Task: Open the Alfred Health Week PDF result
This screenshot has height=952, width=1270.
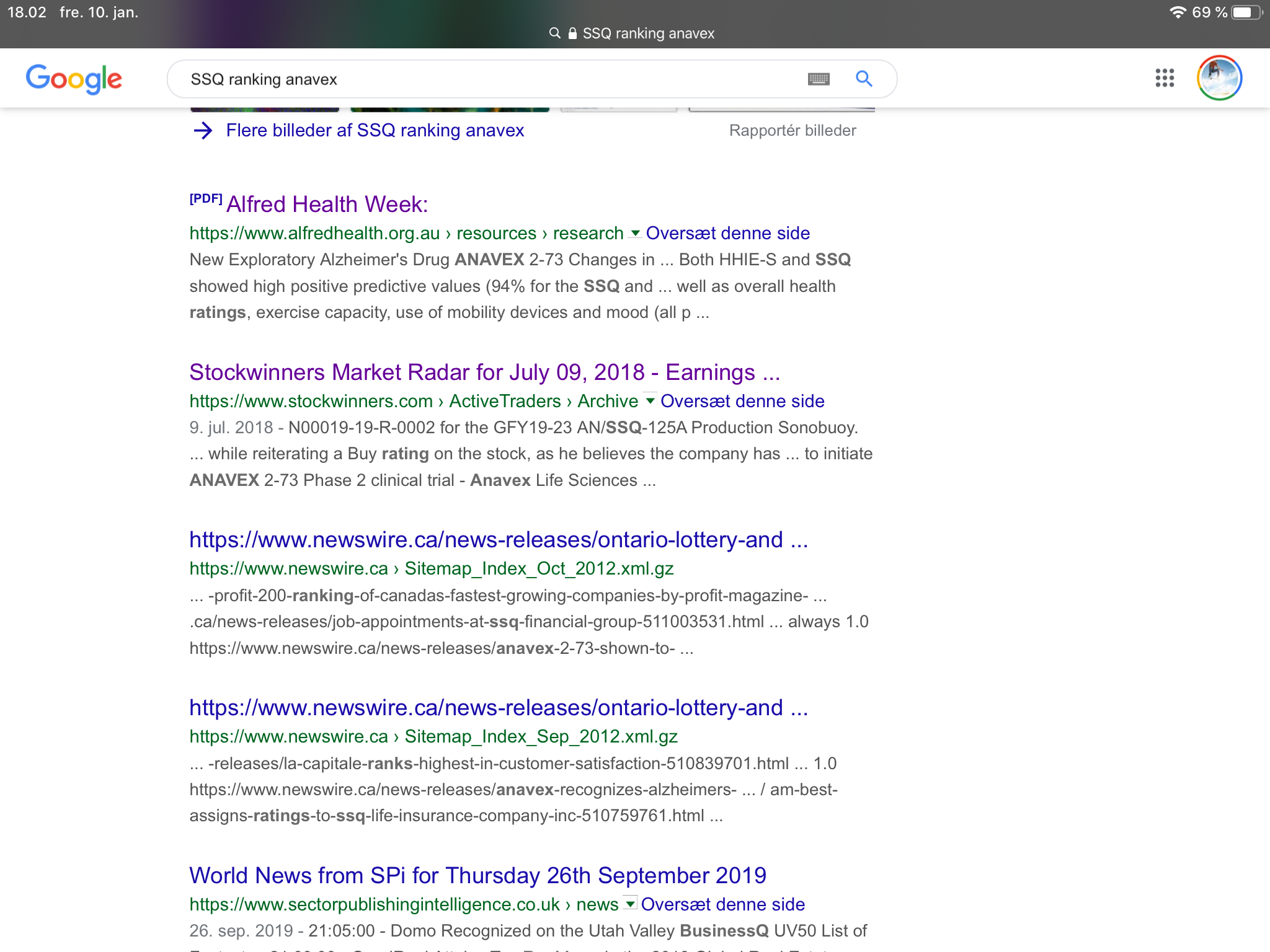Action: click(x=327, y=204)
